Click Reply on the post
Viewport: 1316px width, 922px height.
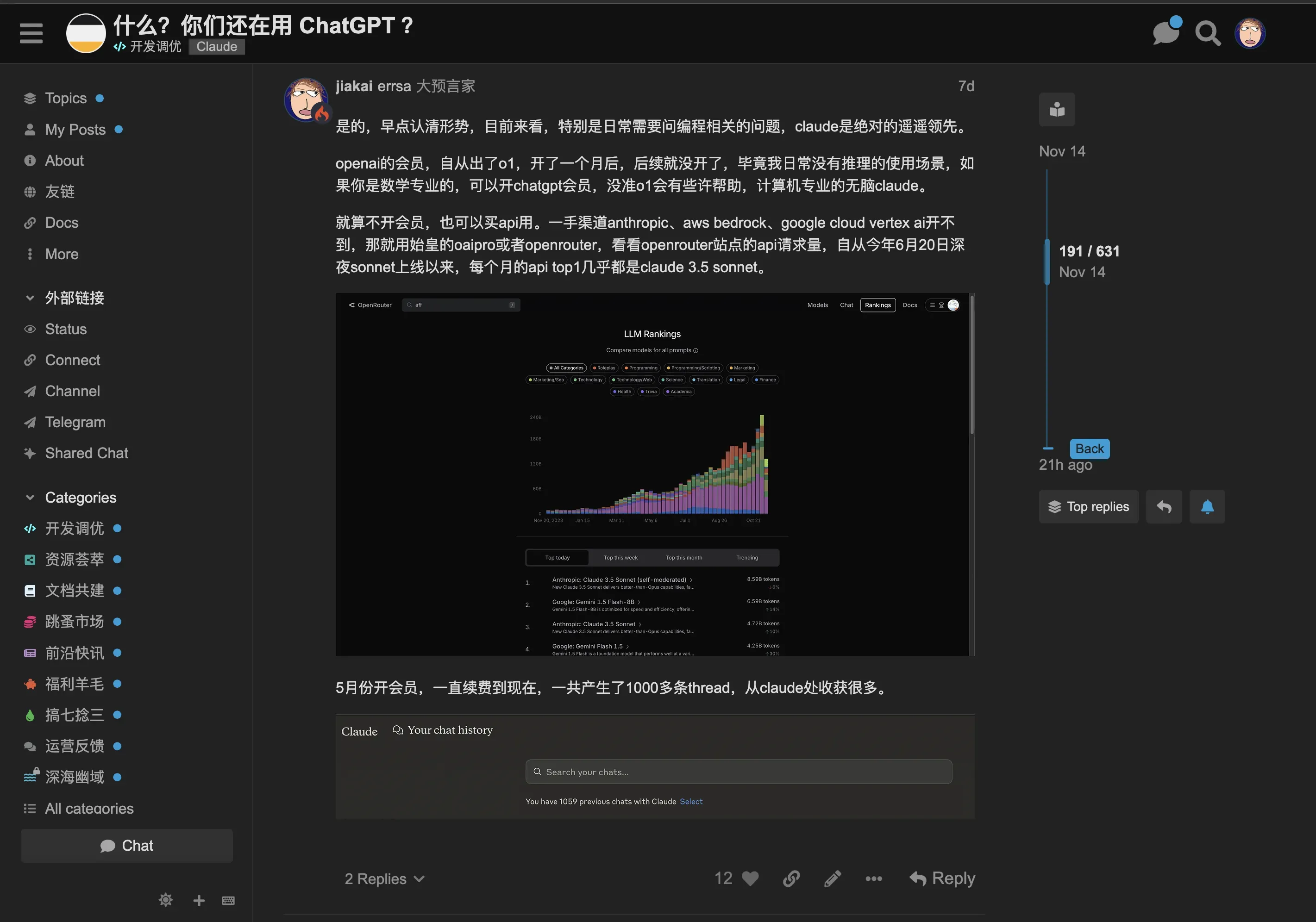(942, 878)
